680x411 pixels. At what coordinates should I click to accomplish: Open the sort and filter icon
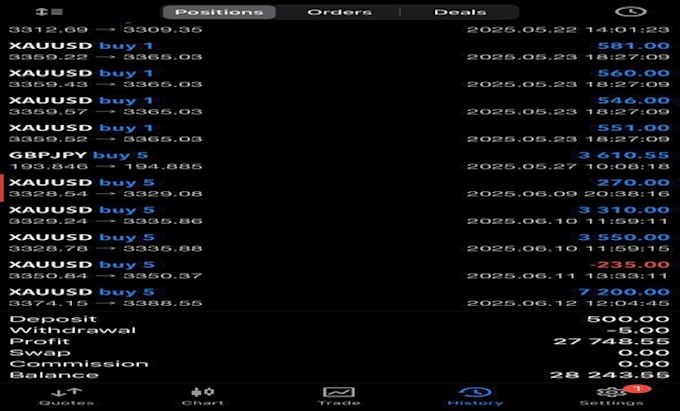[x=49, y=12]
